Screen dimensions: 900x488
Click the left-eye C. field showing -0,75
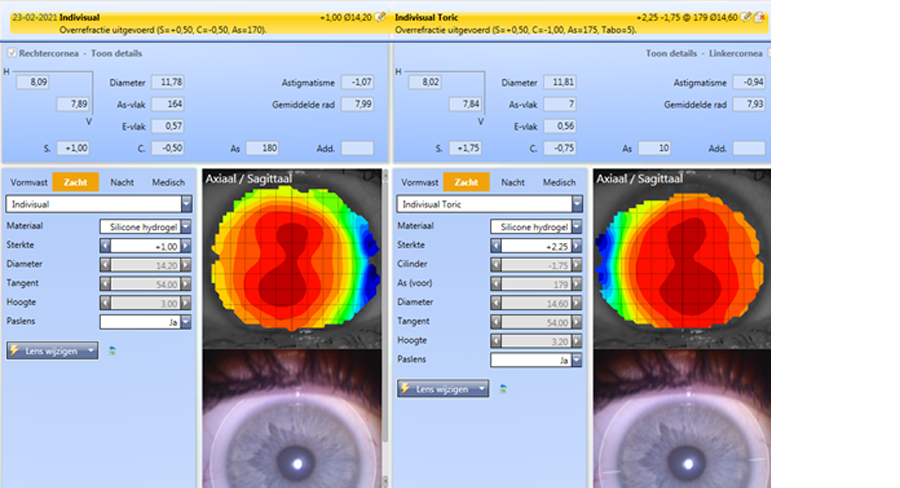click(560, 148)
